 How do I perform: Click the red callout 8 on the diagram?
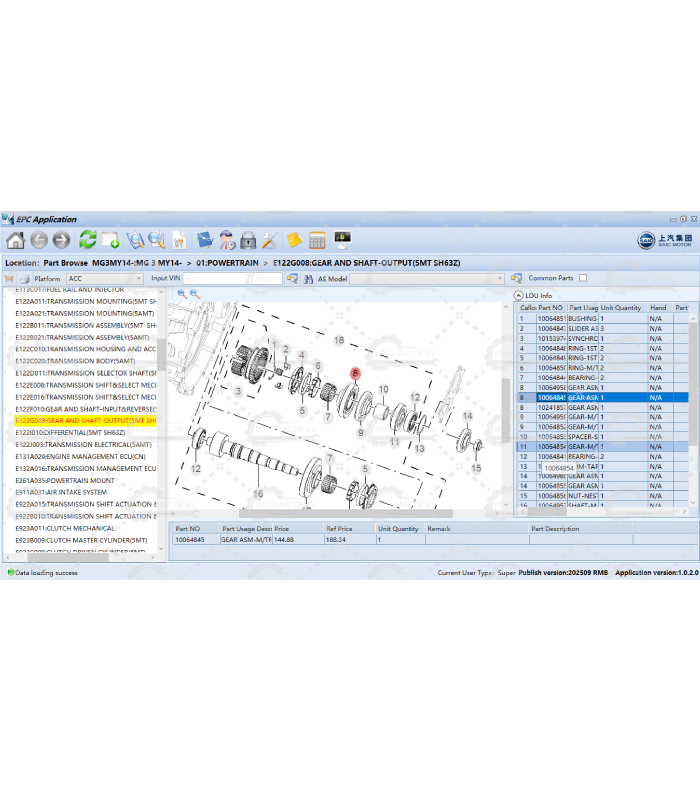click(x=354, y=373)
